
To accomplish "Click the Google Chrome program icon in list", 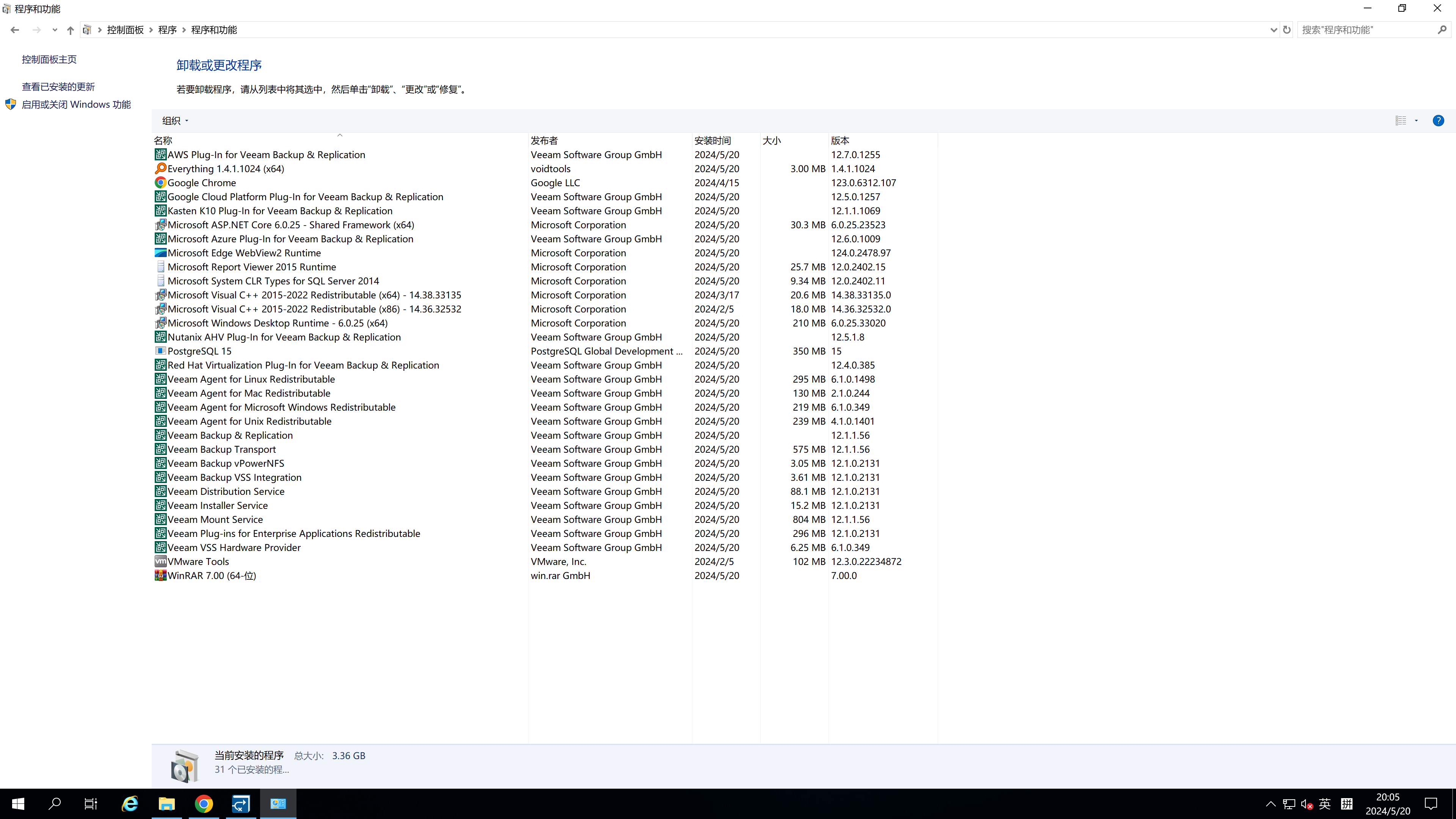I will point(160,182).
